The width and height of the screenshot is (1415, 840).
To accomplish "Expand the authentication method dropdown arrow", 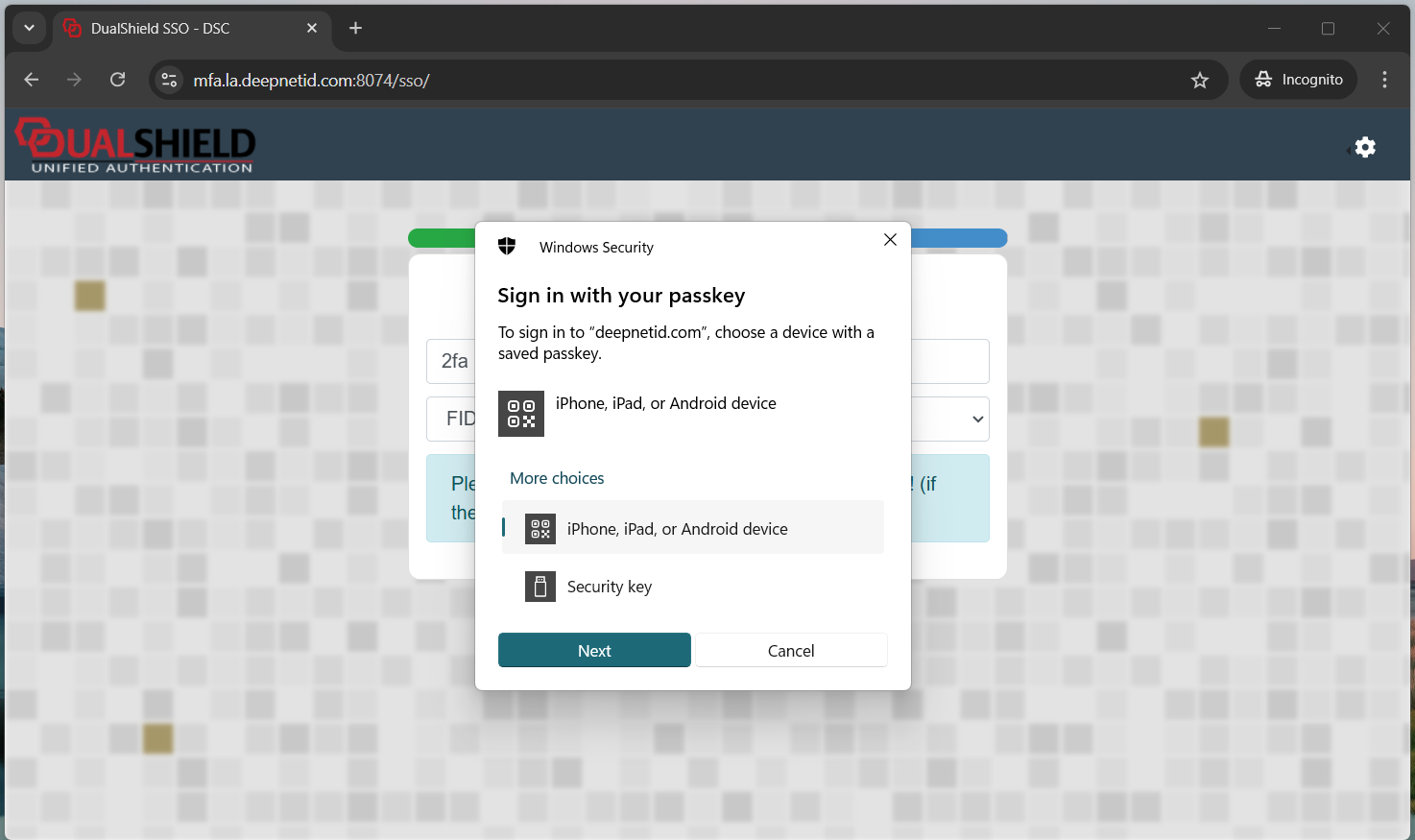I will coord(977,420).
